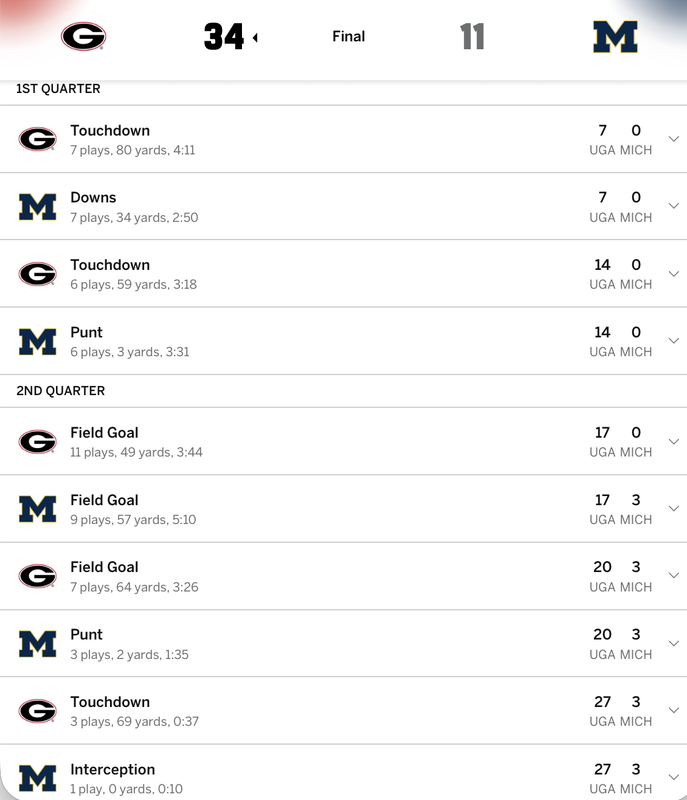Expand the Michigan Interception drive chevron
This screenshot has height=800, width=687.
click(x=673, y=778)
